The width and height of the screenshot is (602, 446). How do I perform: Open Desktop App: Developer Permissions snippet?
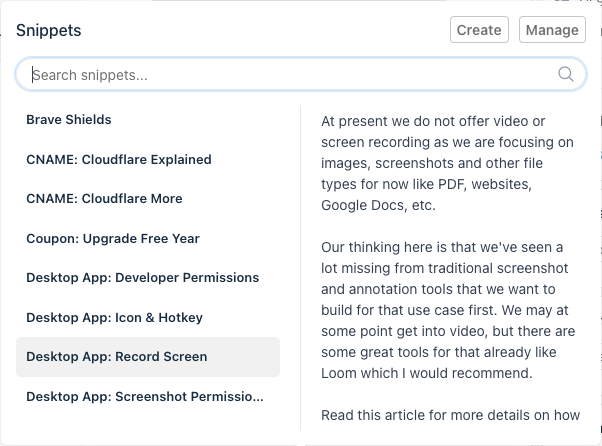coord(148,278)
